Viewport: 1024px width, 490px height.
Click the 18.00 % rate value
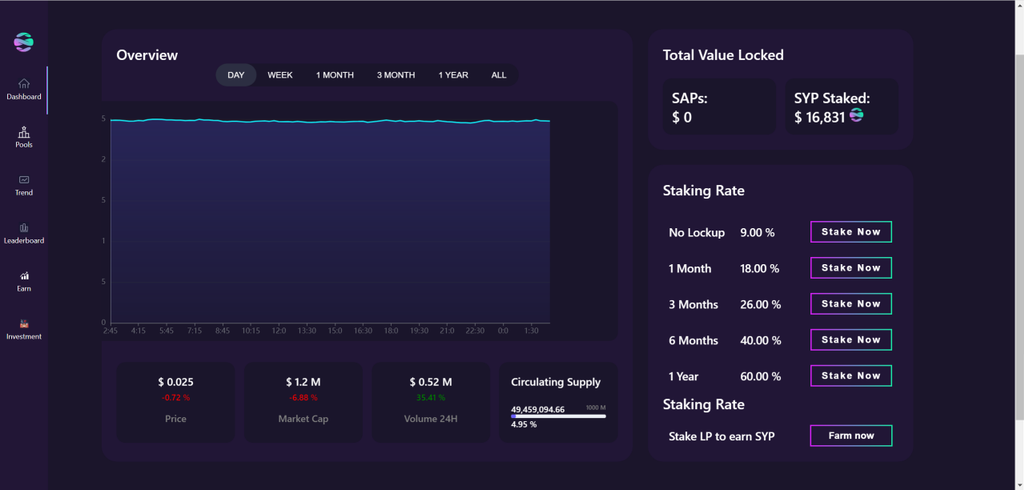(760, 269)
